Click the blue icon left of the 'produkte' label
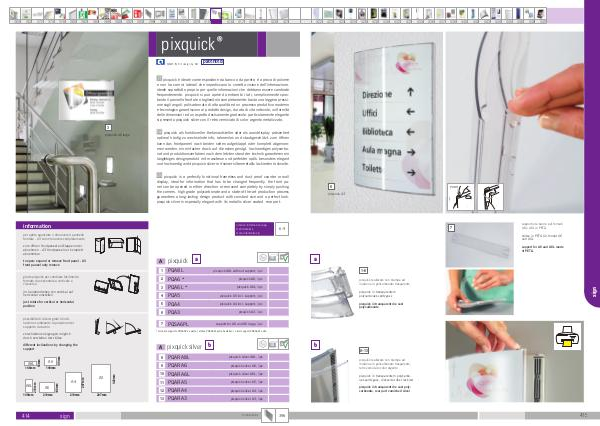 [x=160, y=62]
